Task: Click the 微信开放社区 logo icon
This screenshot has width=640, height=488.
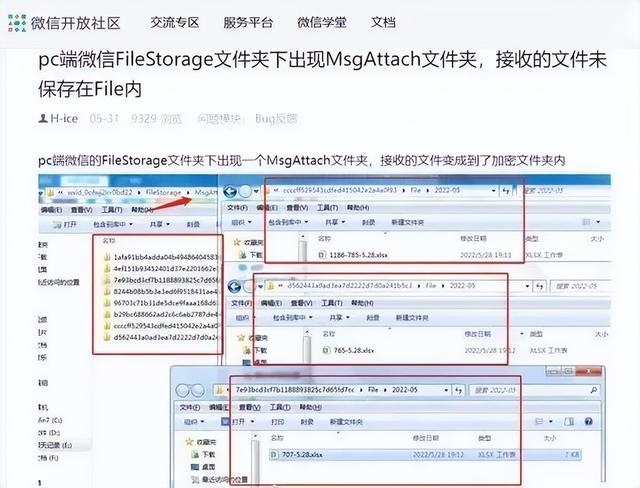Action: (17, 23)
